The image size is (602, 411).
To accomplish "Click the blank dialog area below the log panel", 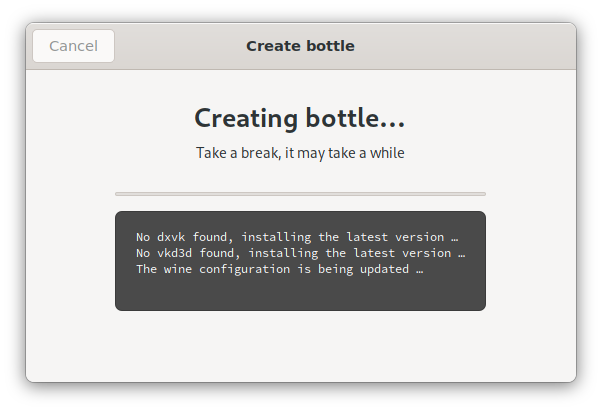I will (300, 345).
